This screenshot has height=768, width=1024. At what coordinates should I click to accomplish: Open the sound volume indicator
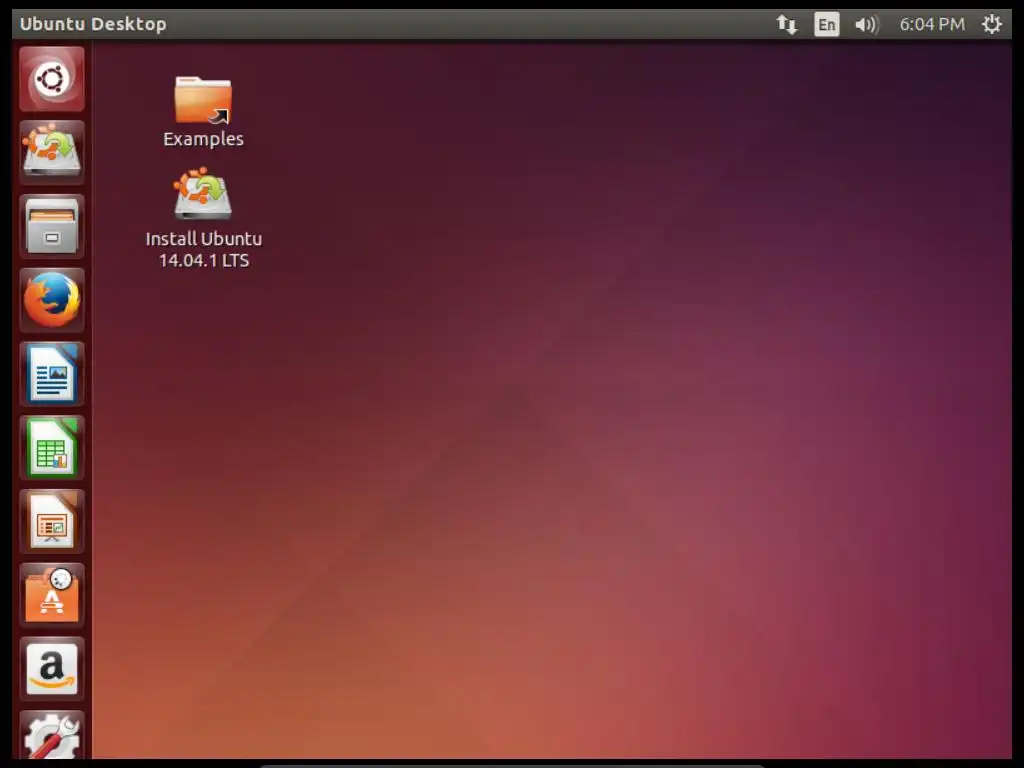(867, 25)
